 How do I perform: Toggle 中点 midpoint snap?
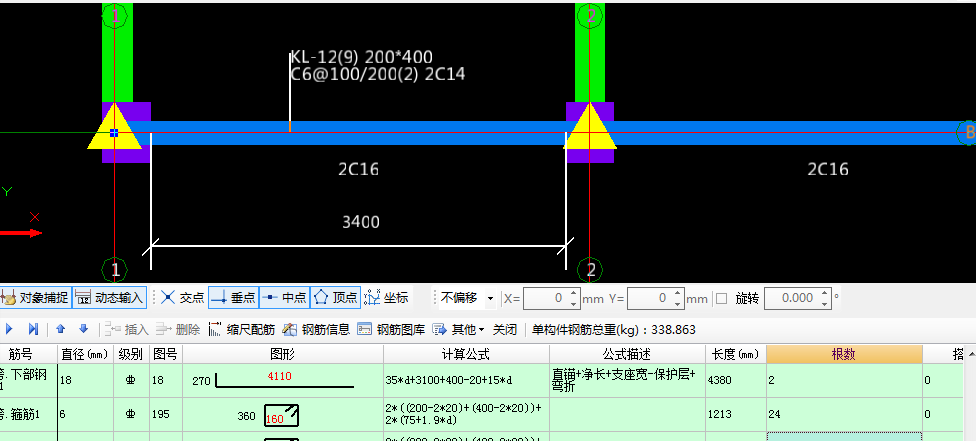tap(284, 298)
